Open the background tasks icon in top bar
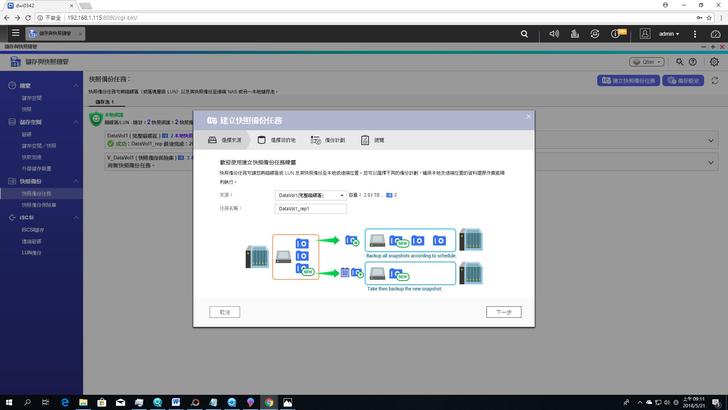 coord(596,33)
